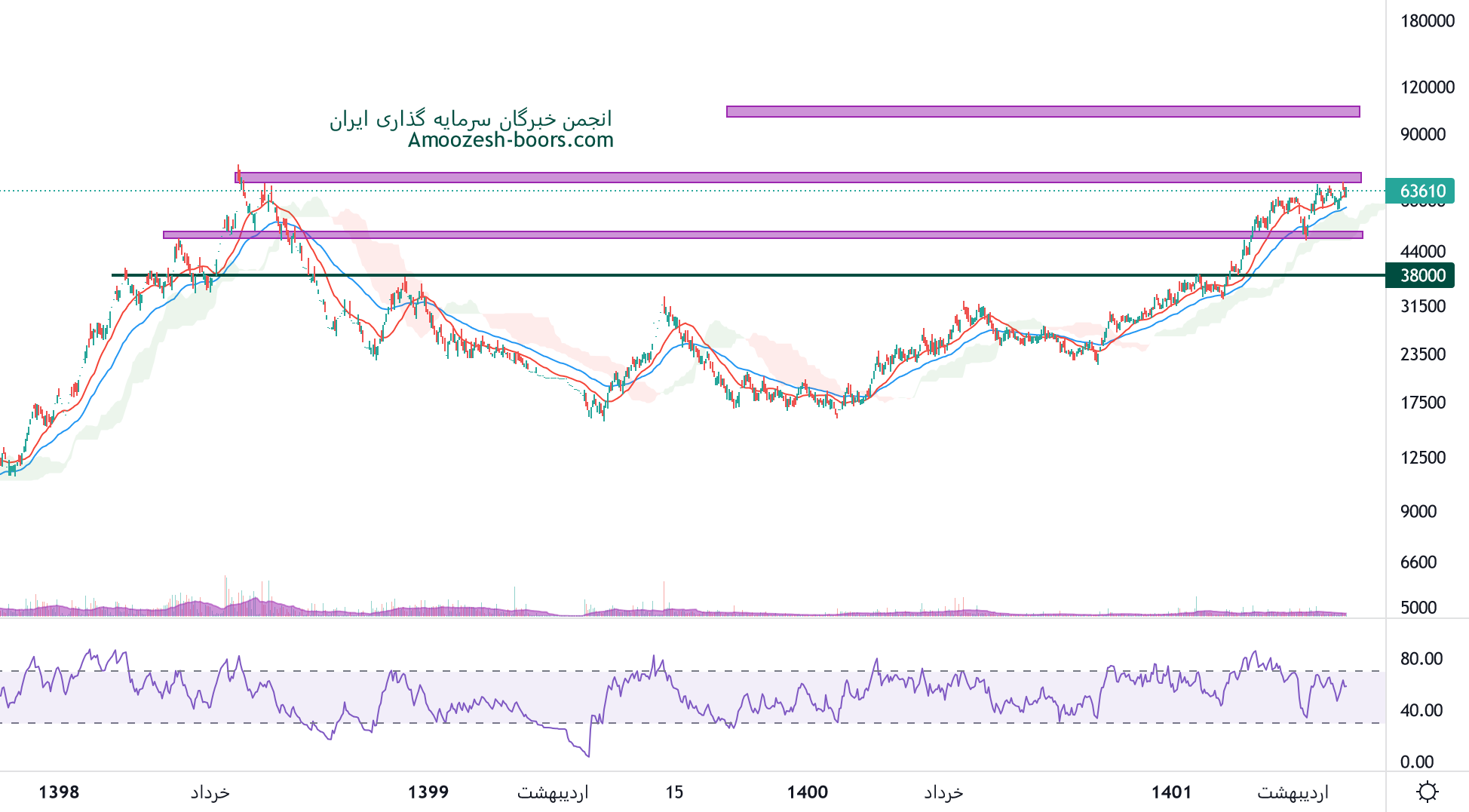The image size is (1469, 812).
Task: Click the Persian title text above Amoozesh-boors.com
Action: (x=470, y=119)
